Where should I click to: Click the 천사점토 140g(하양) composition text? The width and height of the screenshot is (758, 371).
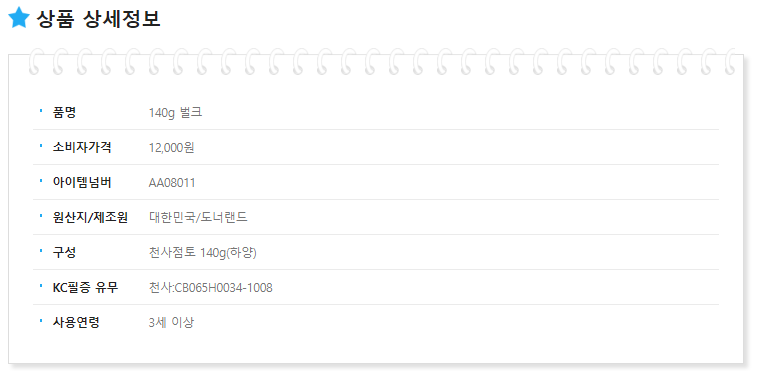pos(203,252)
